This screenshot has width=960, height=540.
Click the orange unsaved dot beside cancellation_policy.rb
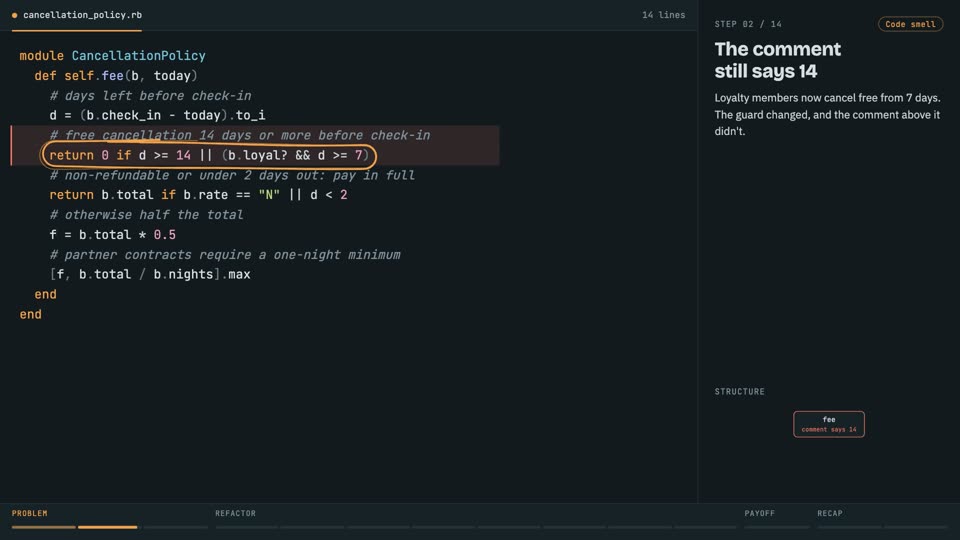click(x=15, y=15)
